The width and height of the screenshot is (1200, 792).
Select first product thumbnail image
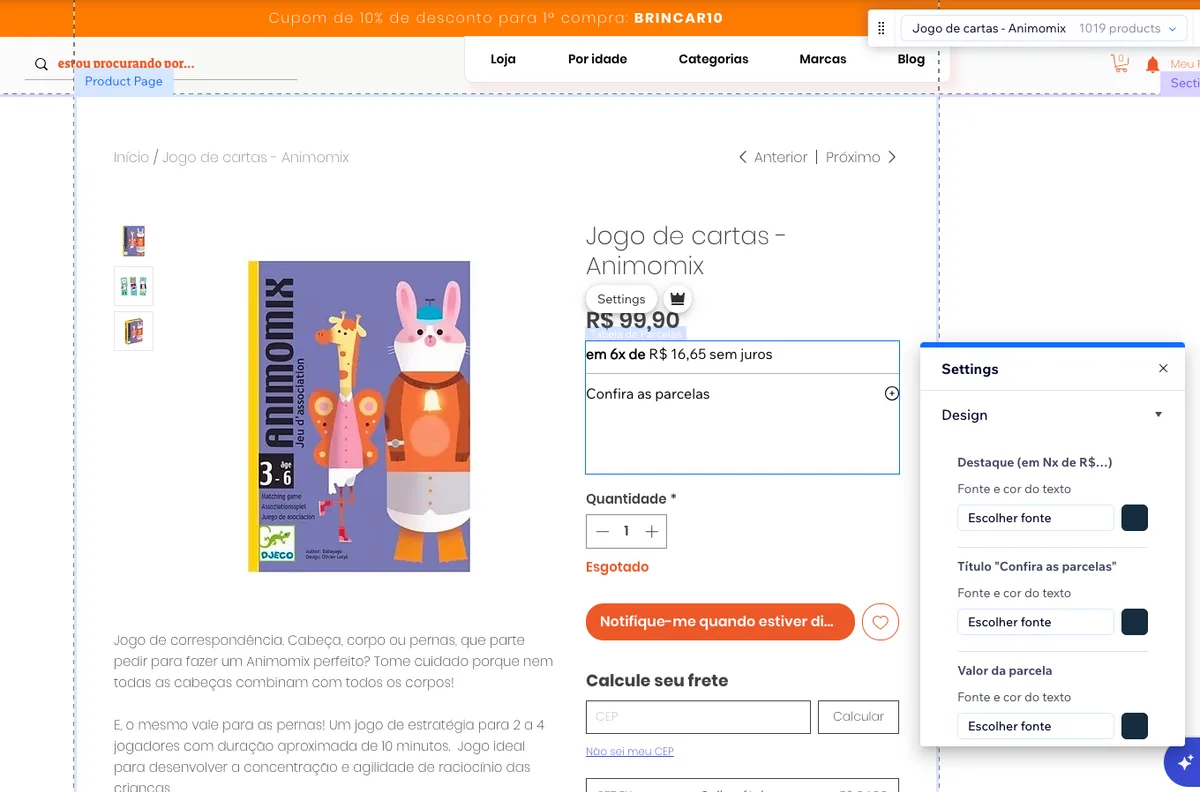coord(134,241)
